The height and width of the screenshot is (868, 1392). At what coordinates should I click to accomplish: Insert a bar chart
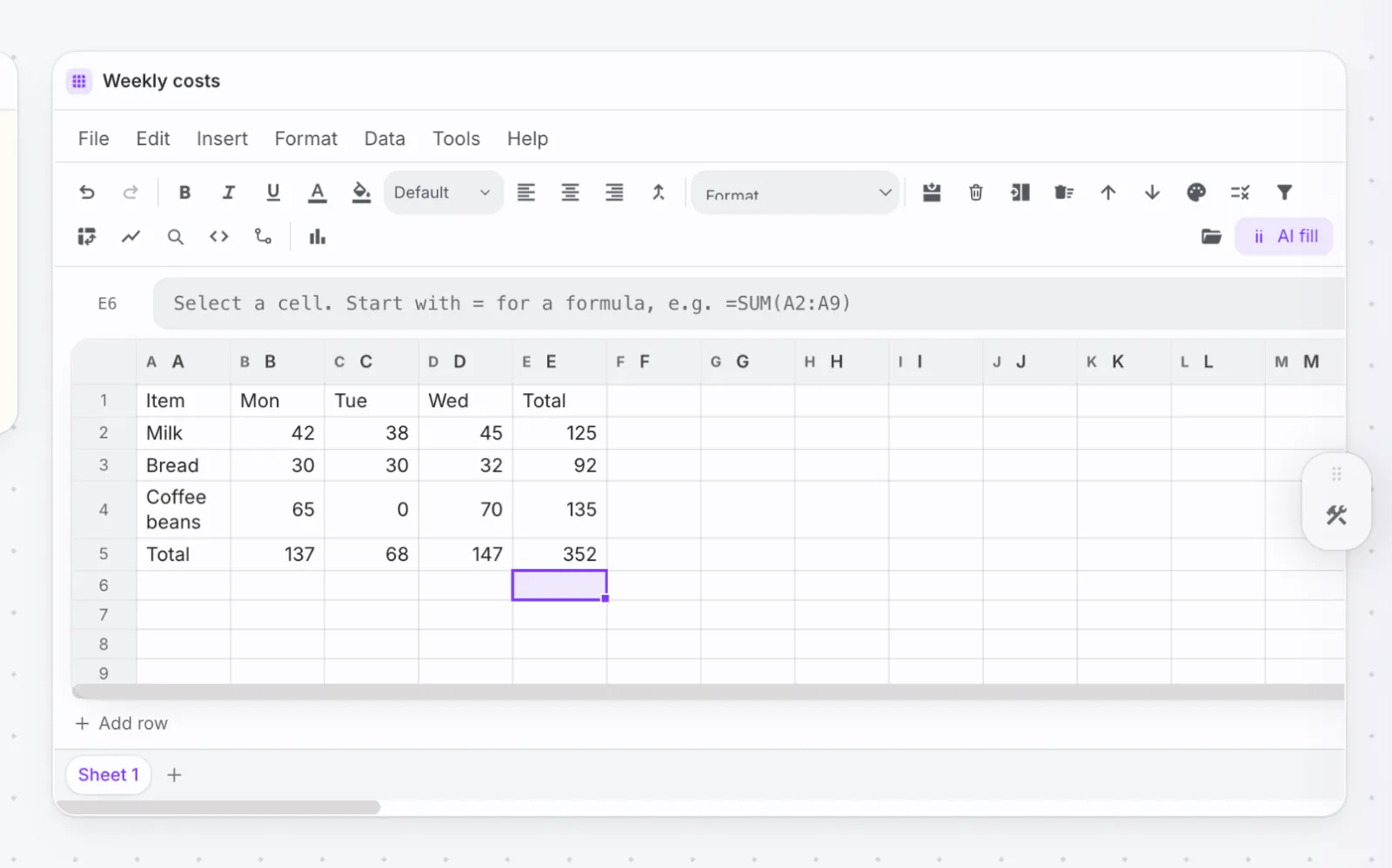pos(318,237)
